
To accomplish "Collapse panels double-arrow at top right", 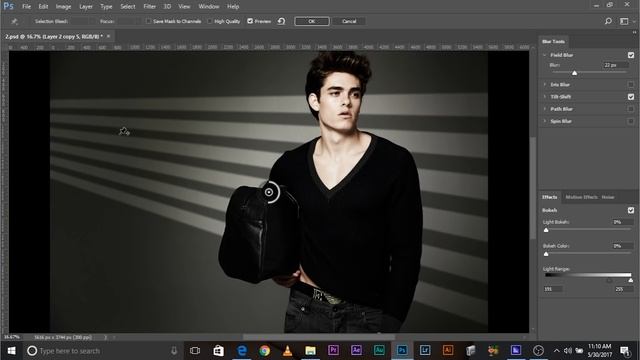I will (634, 32).
